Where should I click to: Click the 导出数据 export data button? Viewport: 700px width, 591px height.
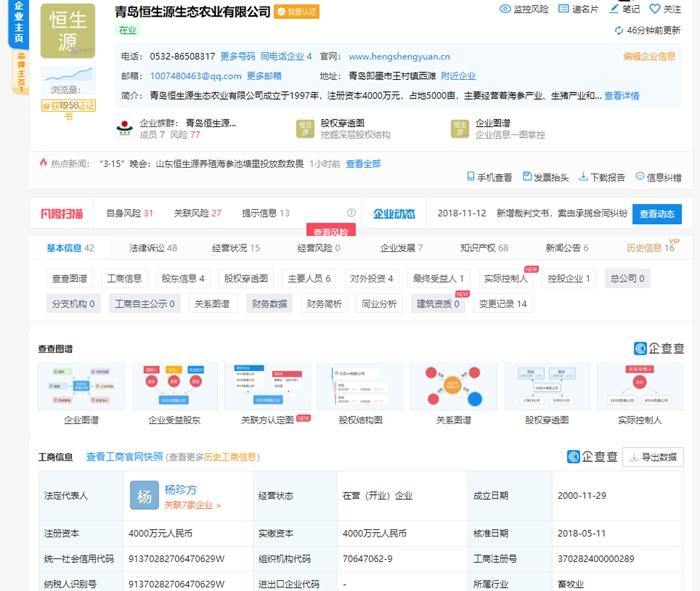click(659, 457)
